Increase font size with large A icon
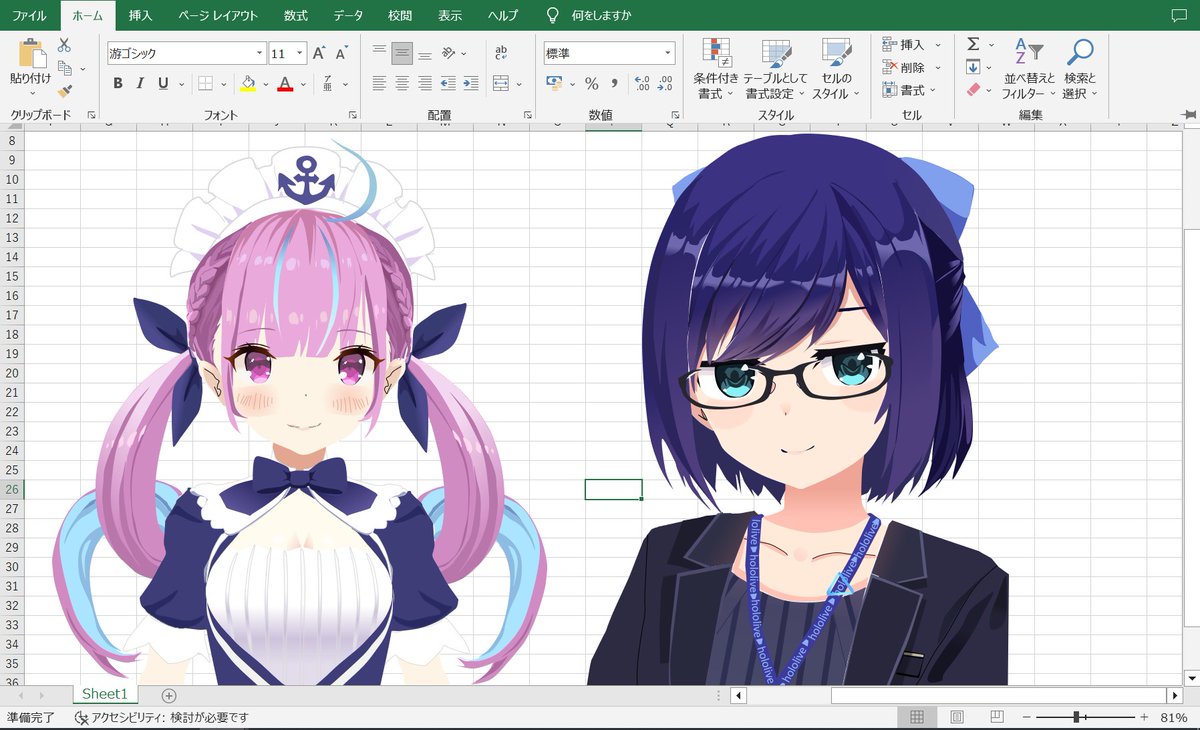The width and height of the screenshot is (1200, 730). (319, 53)
